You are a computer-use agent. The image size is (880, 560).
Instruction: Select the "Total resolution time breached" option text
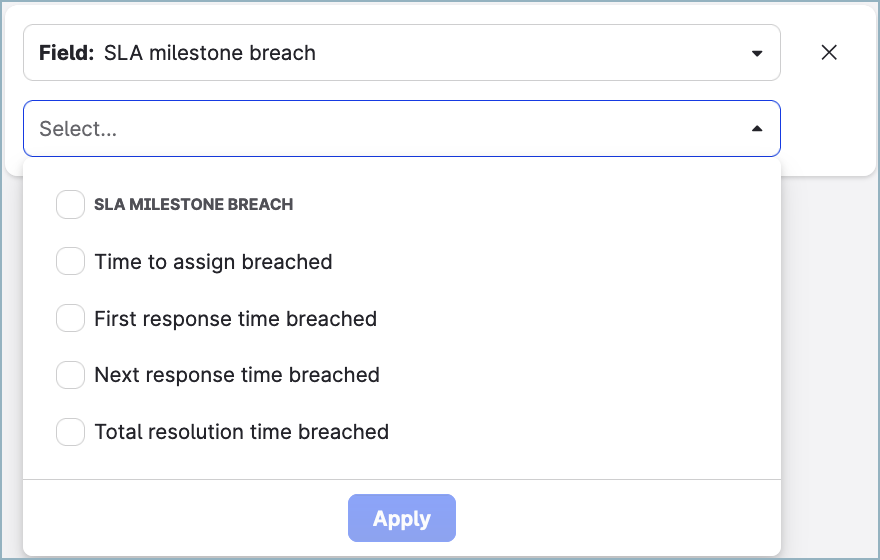241,433
